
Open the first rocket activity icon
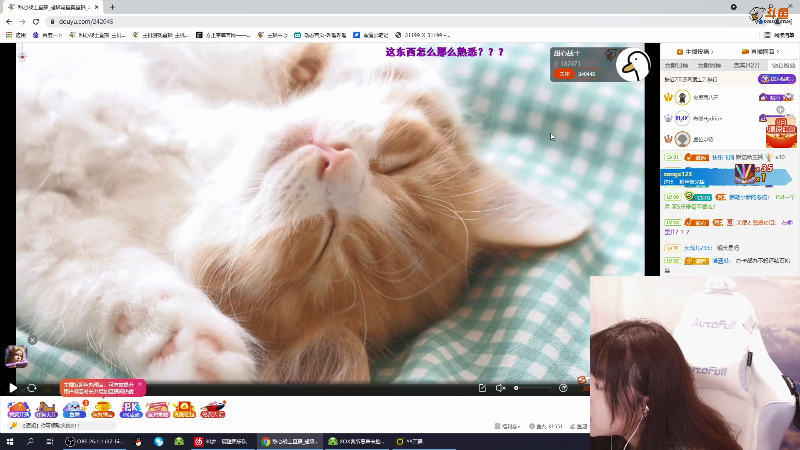click(x=19, y=409)
